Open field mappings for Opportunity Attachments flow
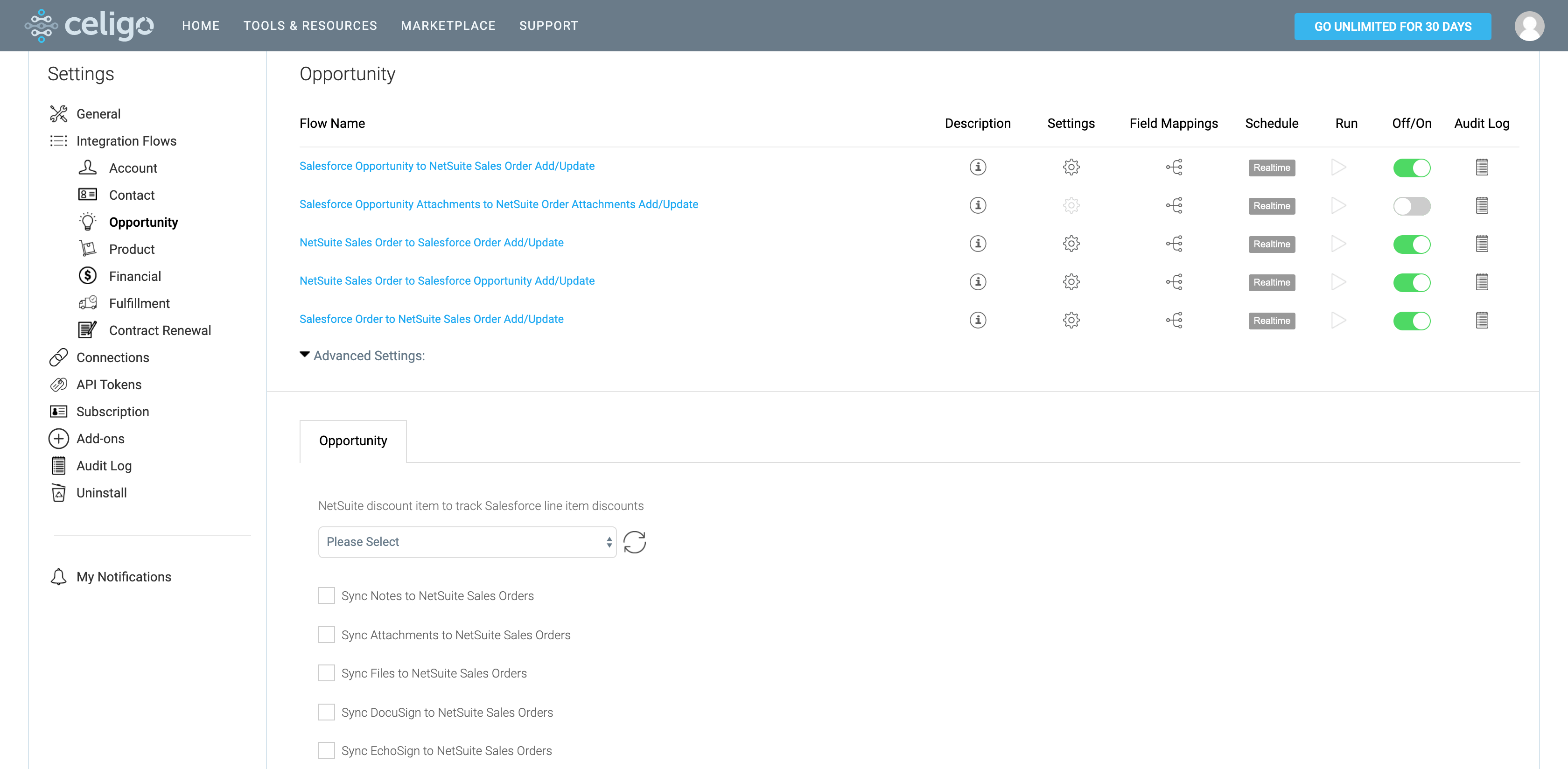 1174,205
